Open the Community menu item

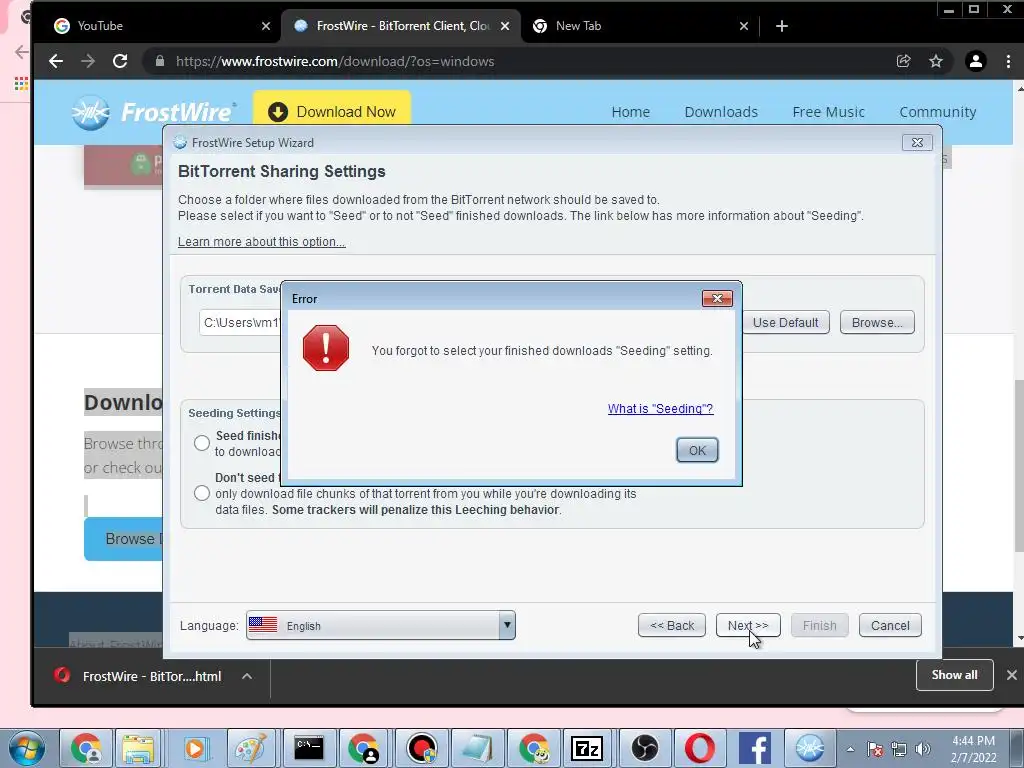pos(938,112)
